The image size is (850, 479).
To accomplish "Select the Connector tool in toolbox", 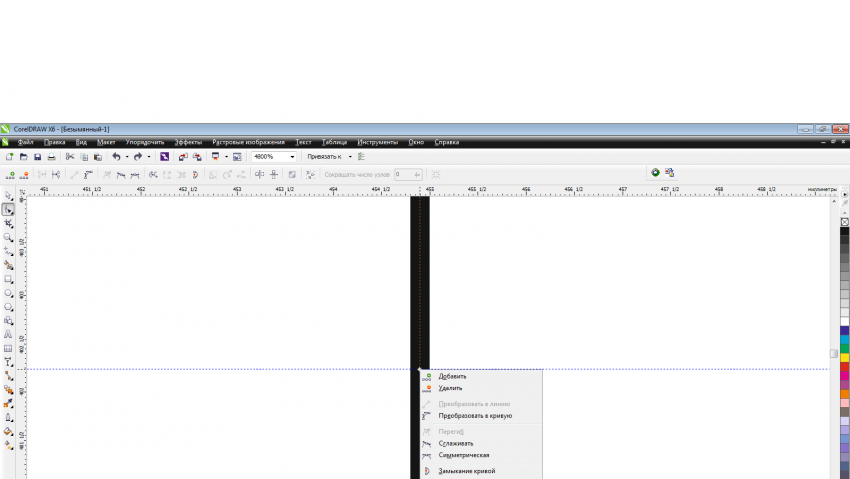I will click(8, 376).
